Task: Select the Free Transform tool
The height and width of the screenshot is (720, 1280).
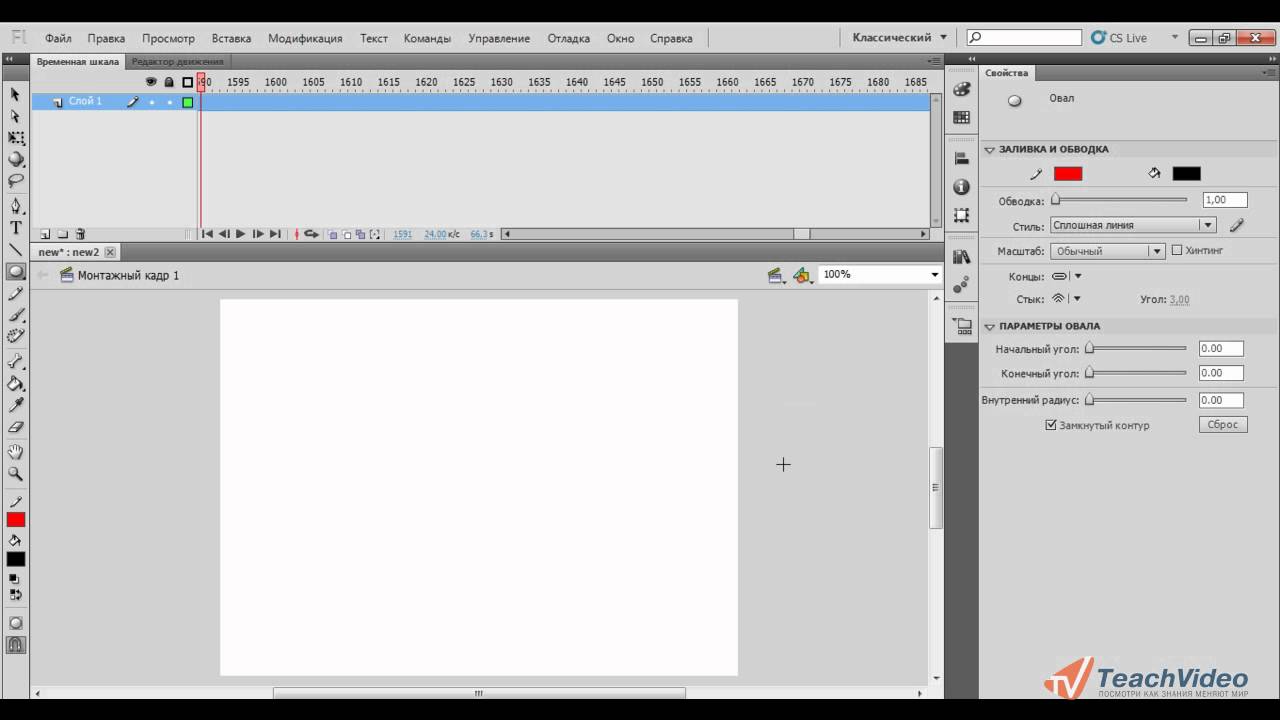Action: pyautogui.click(x=16, y=138)
